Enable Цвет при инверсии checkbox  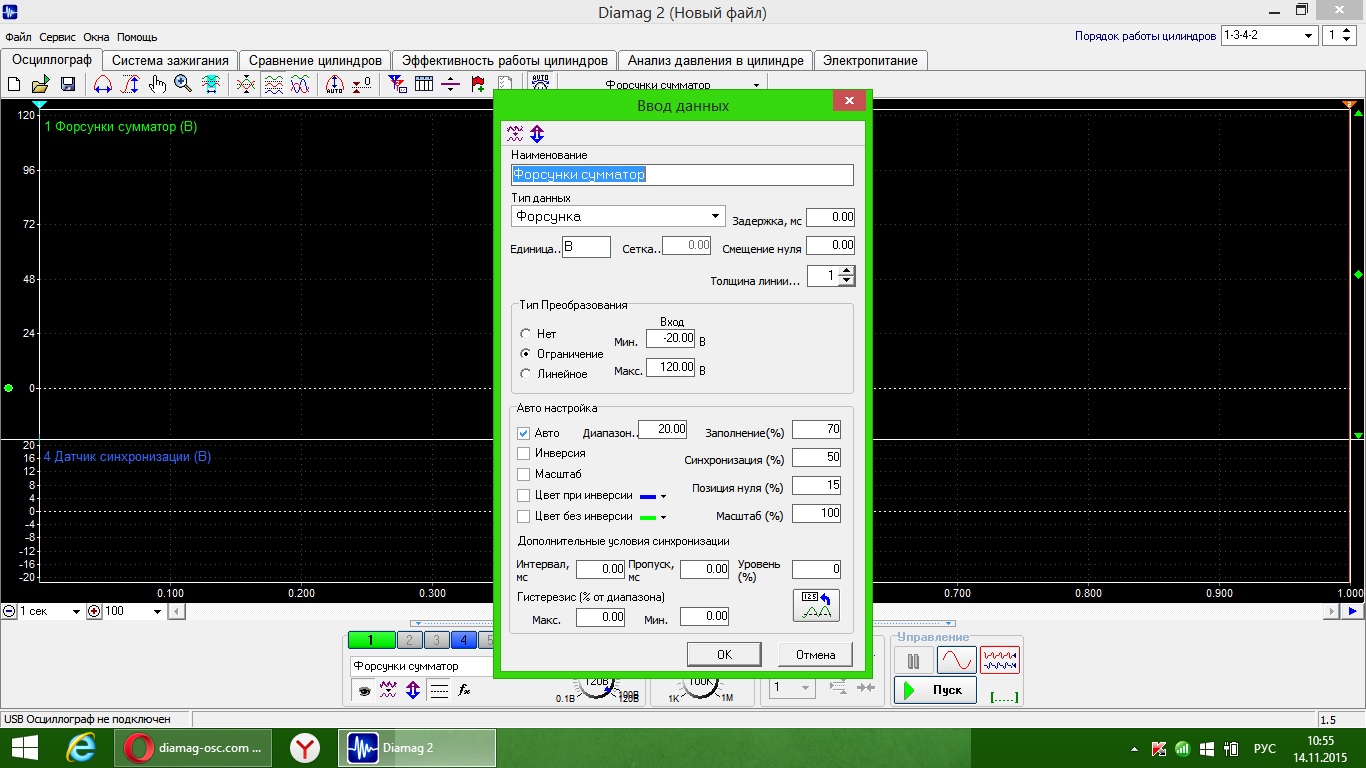pos(523,495)
